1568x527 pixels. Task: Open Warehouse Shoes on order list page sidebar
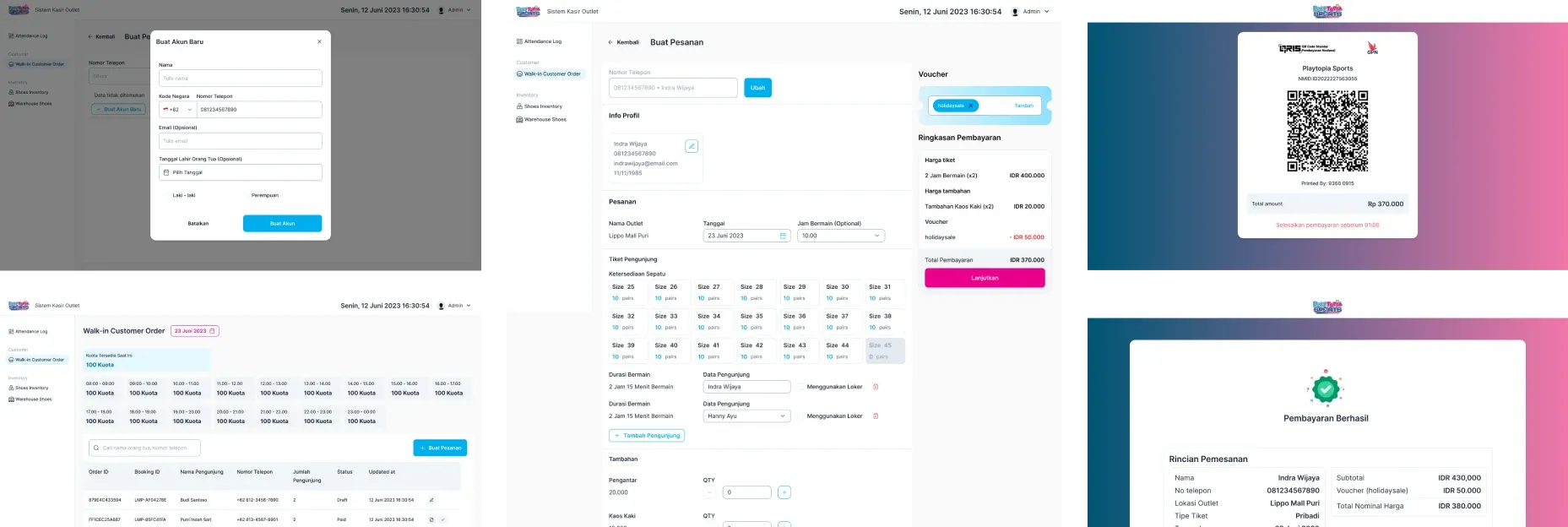pyautogui.click(x=30, y=399)
